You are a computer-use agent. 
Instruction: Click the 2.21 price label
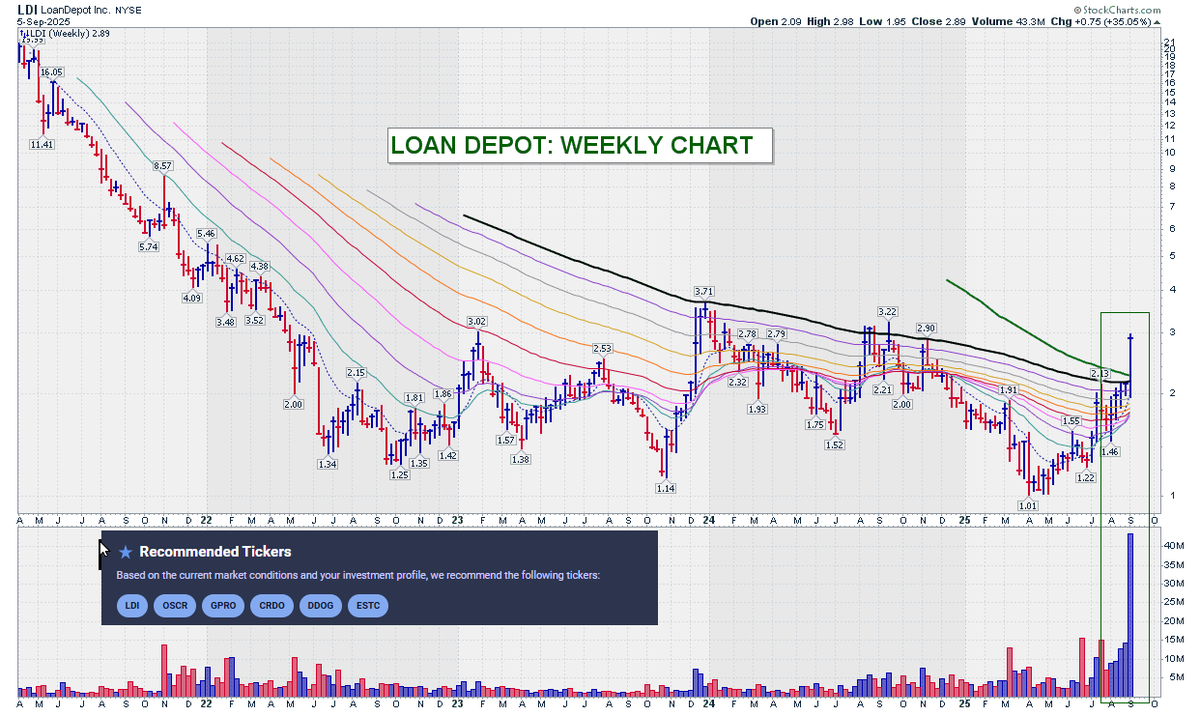[883, 389]
